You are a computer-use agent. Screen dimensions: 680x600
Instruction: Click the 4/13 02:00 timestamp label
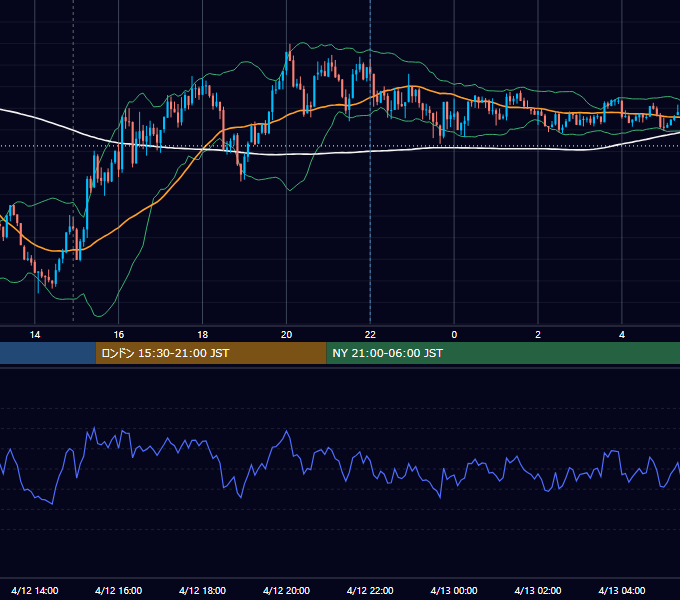[538, 590]
